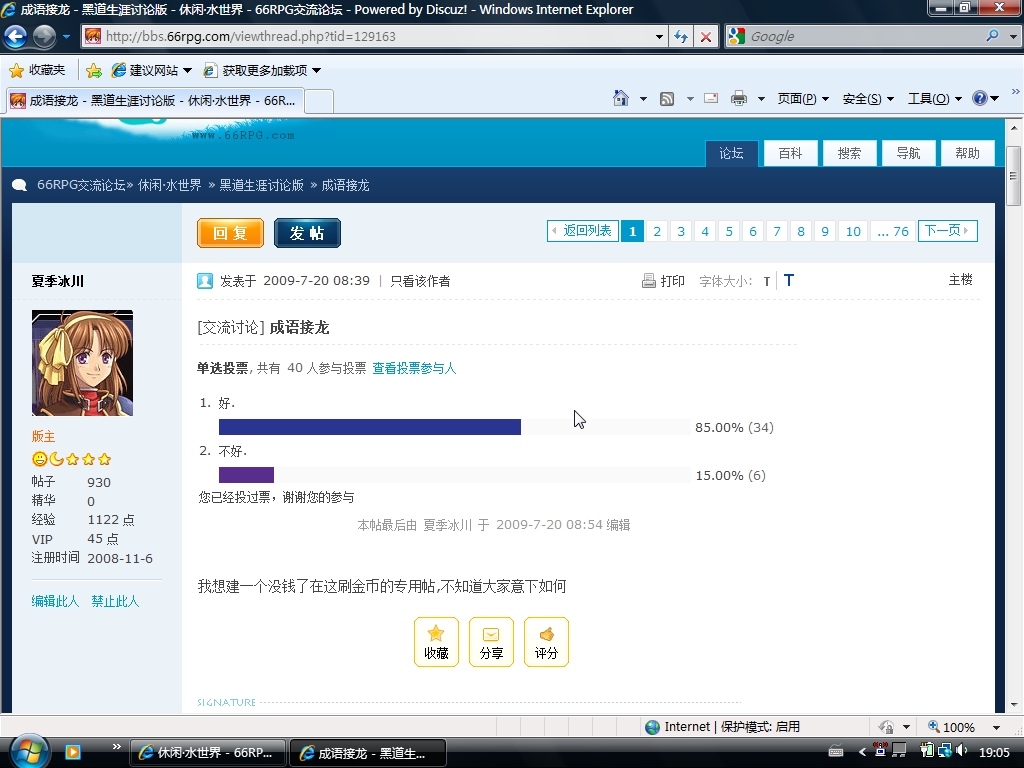The height and width of the screenshot is (768, 1024).
Task: Switch to the 休闲·水世界 taskbar window
Action: click(208, 752)
